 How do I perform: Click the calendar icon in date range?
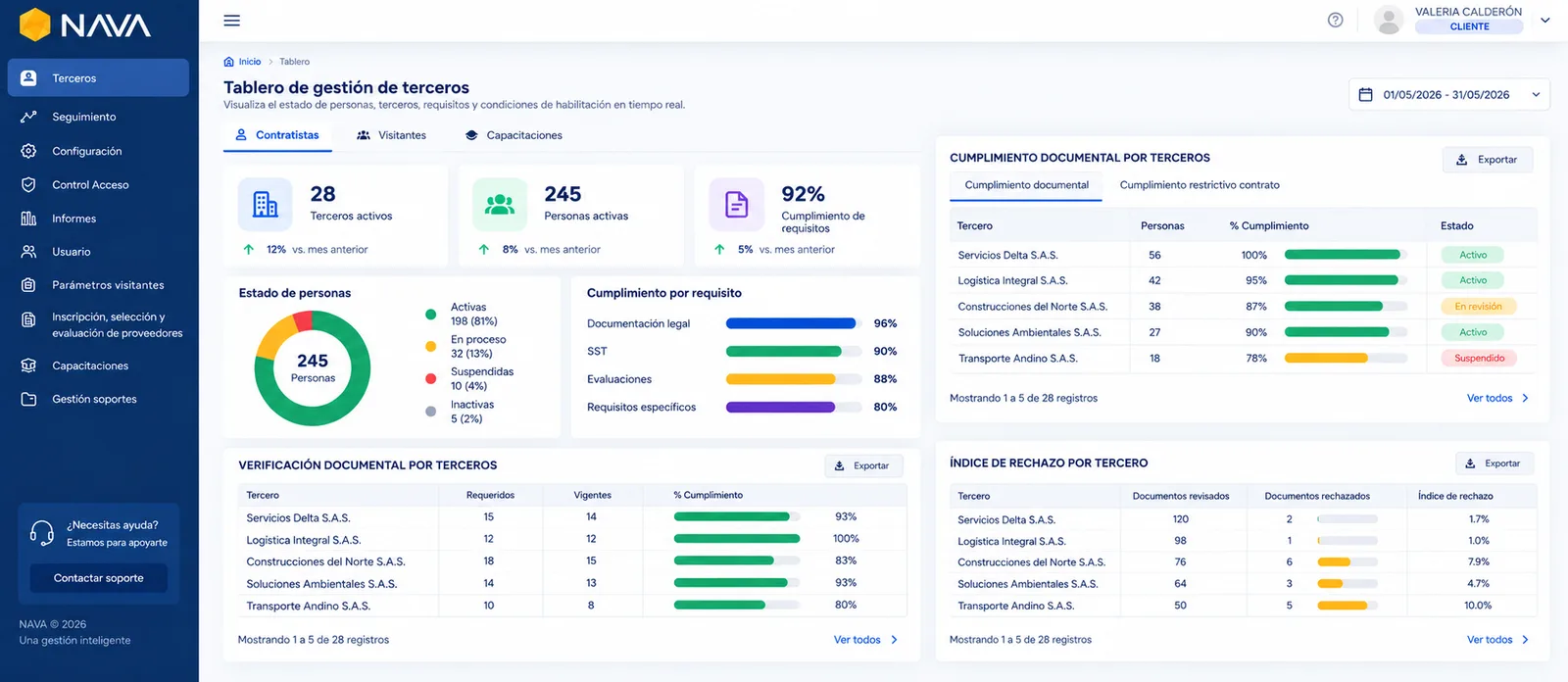click(x=1365, y=95)
